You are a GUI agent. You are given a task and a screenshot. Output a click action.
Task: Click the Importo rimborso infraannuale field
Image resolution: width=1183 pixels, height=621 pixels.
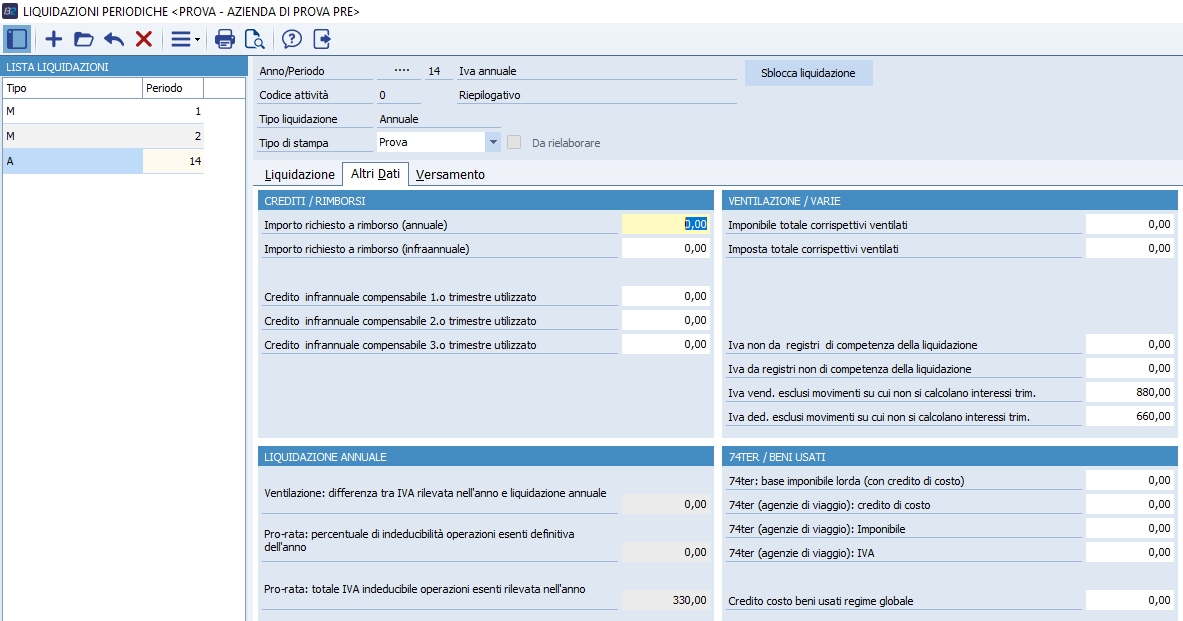666,249
